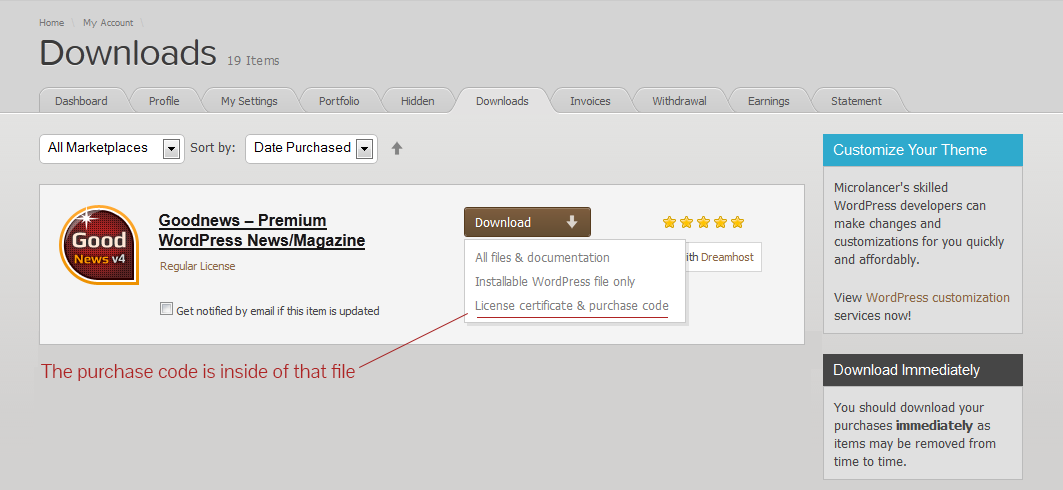The height and width of the screenshot is (490, 1063).
Task: Click the Home breadcrumb link
Action: click(x=51, y=22)
